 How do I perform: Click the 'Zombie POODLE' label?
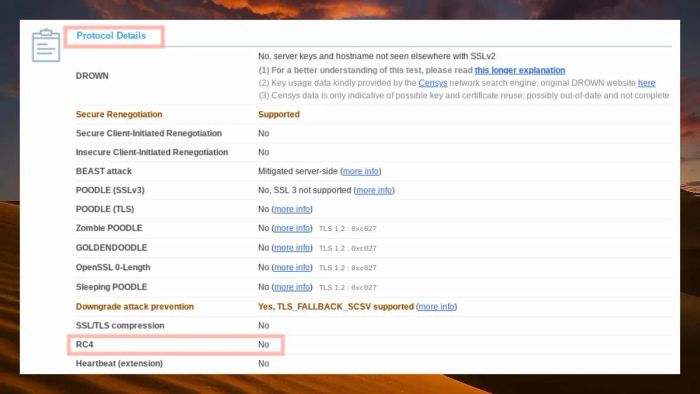109,228
